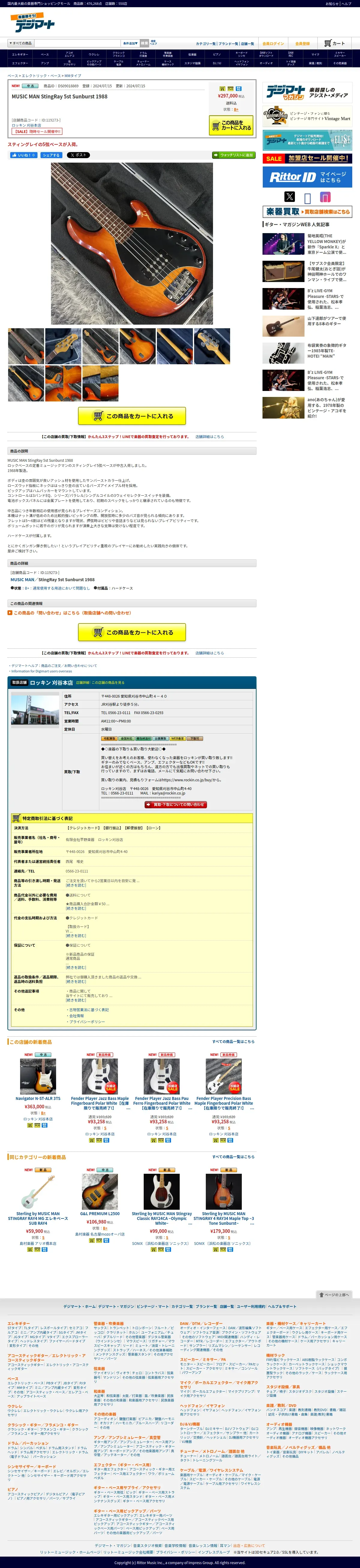Open the 店舗詳細はこちら link near LINE notice

209,437
